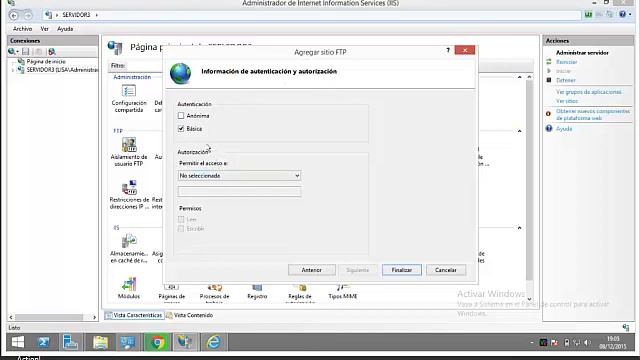Select Página de inicio tree node
Screen dimensions: 640x360
(46, 61)
